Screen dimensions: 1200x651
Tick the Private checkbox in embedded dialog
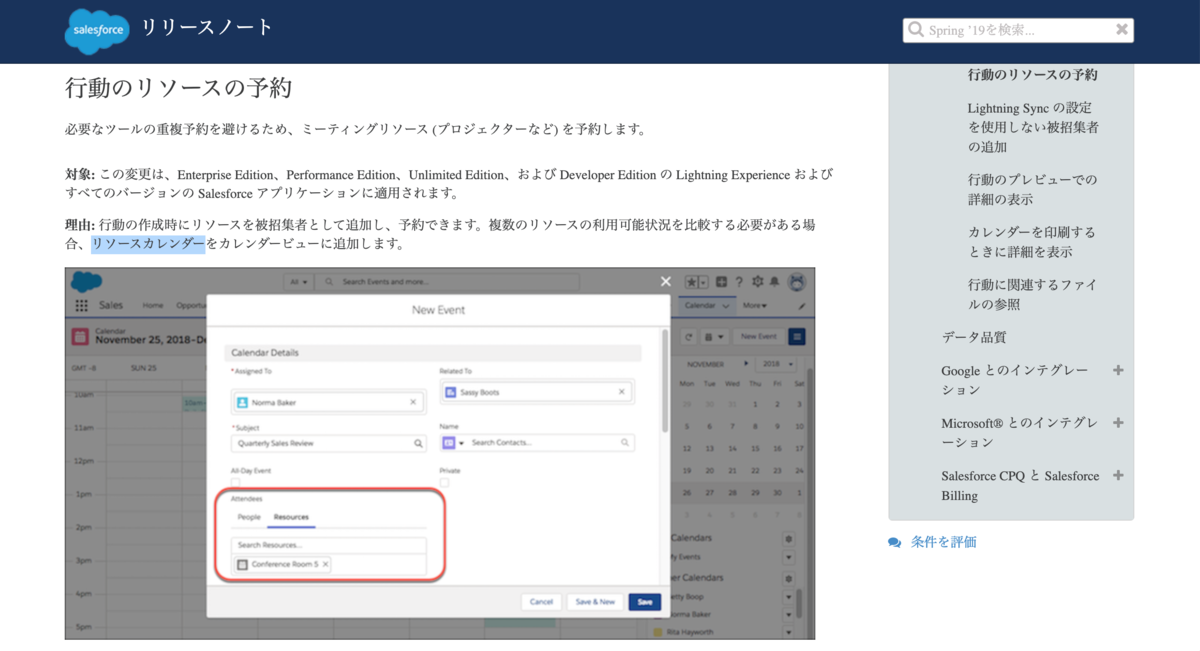[444, 482]
